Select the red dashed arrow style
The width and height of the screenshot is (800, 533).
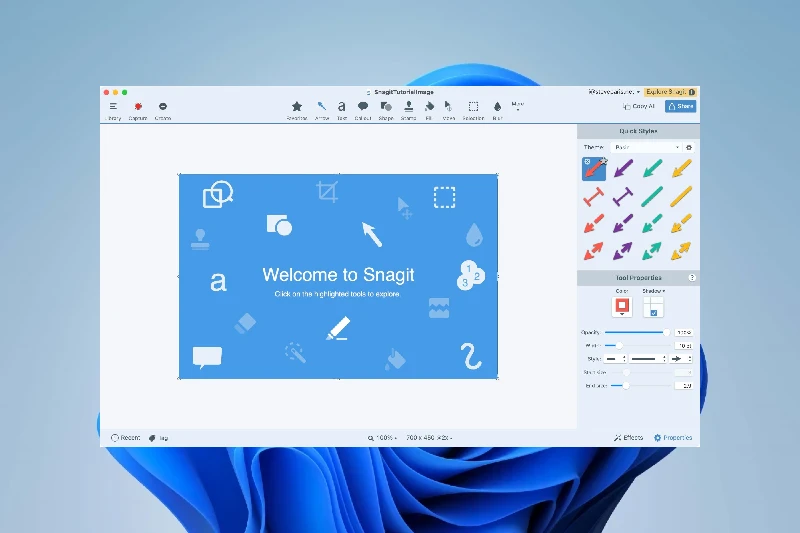click(x=594, y=223)
